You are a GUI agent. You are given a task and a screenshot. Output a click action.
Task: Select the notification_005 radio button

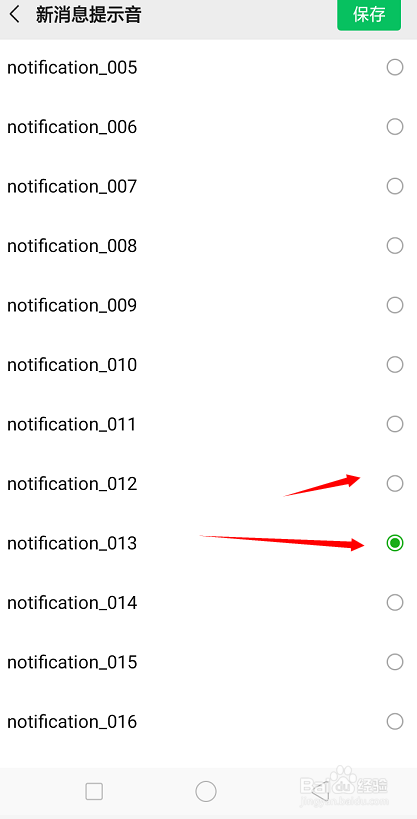[x=395, y=67]
